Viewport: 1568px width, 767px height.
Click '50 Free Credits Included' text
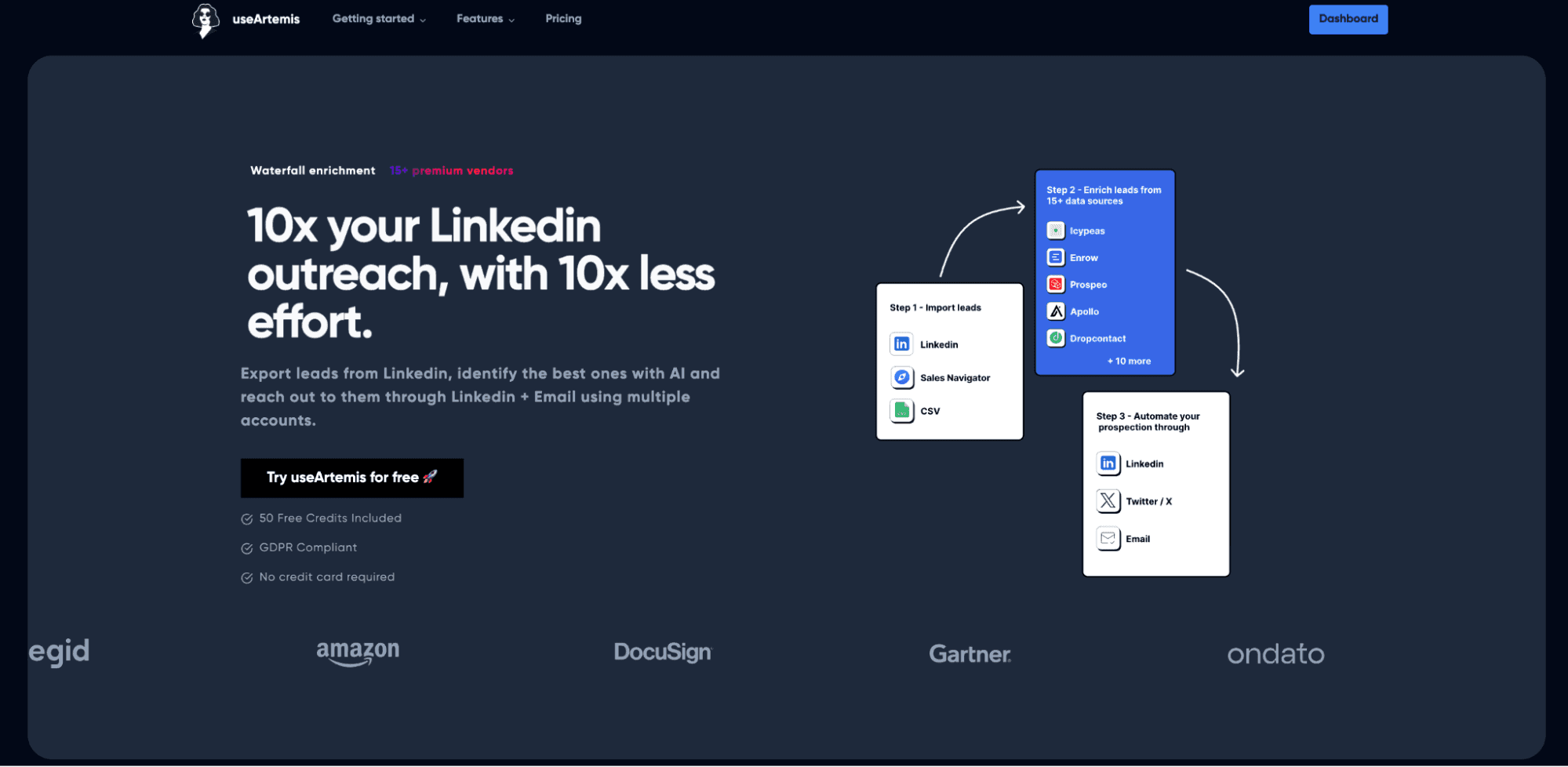pyautogui.click(x=330, y=518)
